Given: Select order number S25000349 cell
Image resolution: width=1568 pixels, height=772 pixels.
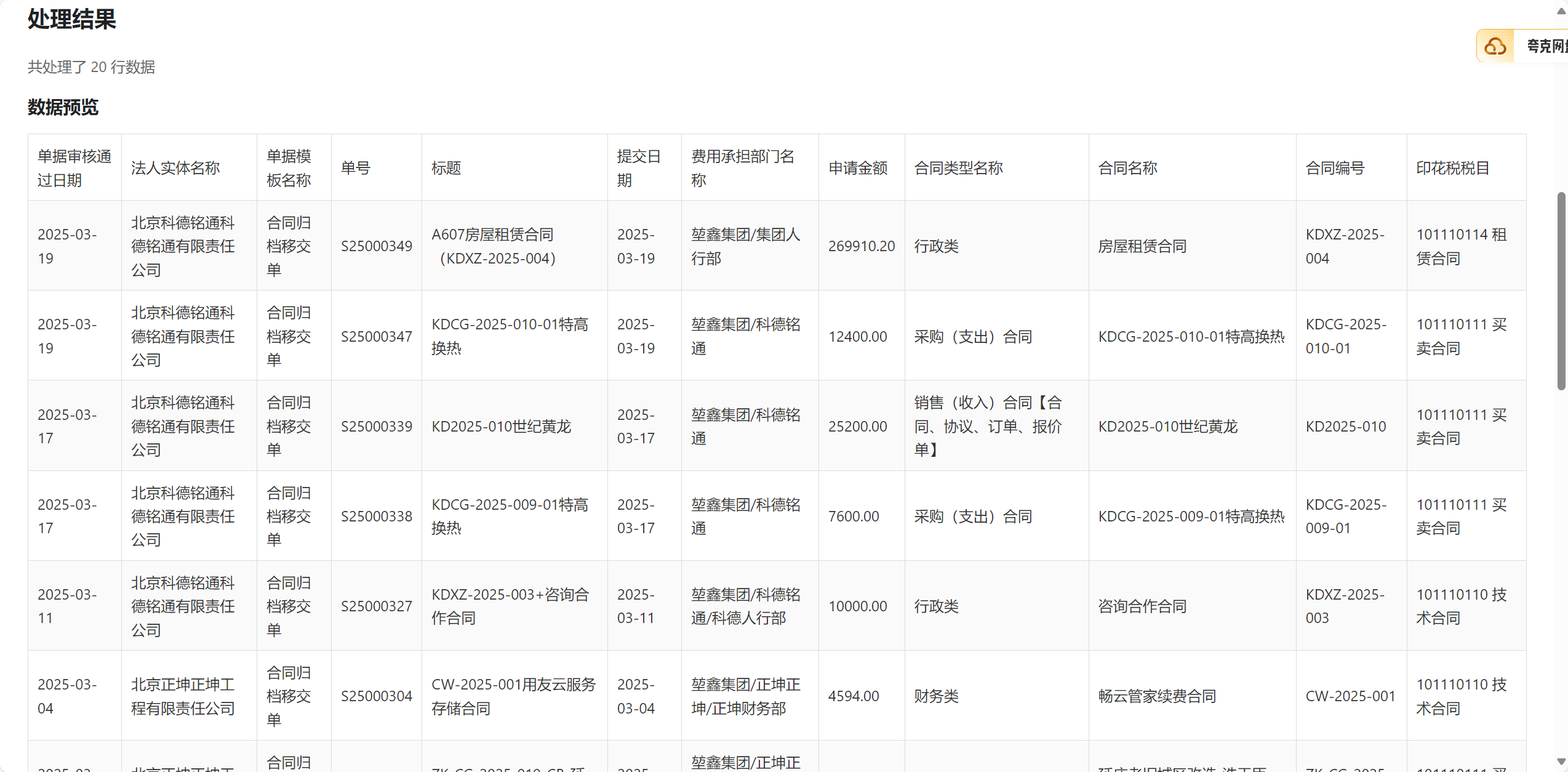Looking at the screenshot, I should point(376,246).
